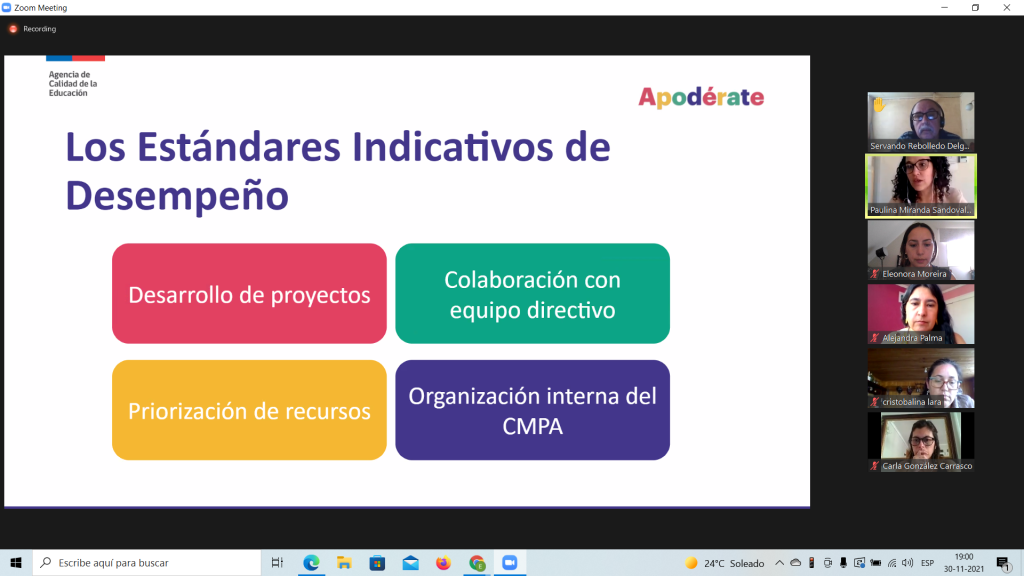Click the red Recording indicator icon
The width and height of the screenshot is (1024, 576).
[13, 29]
